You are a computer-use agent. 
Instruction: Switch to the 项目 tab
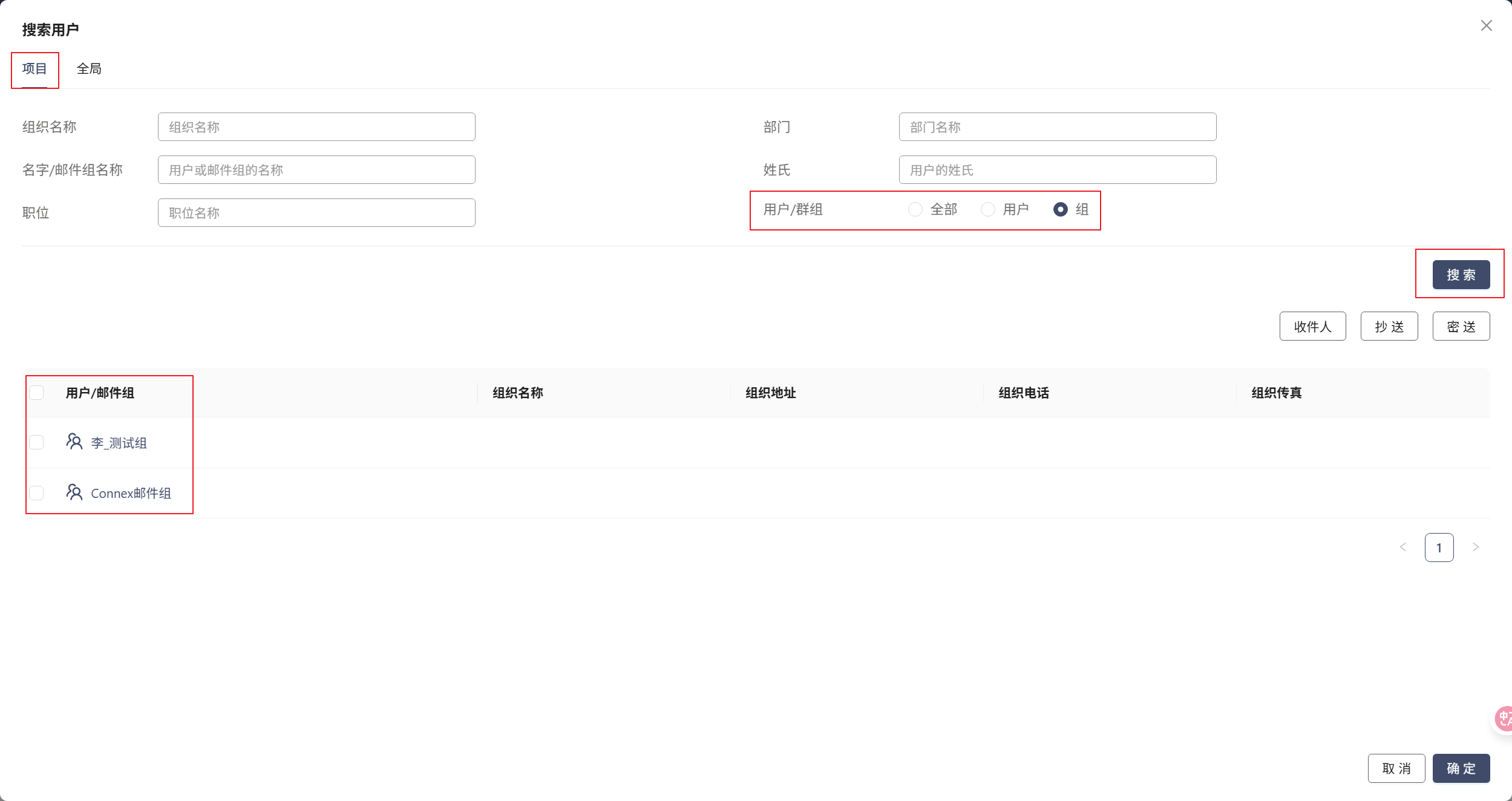coord(34,69)
